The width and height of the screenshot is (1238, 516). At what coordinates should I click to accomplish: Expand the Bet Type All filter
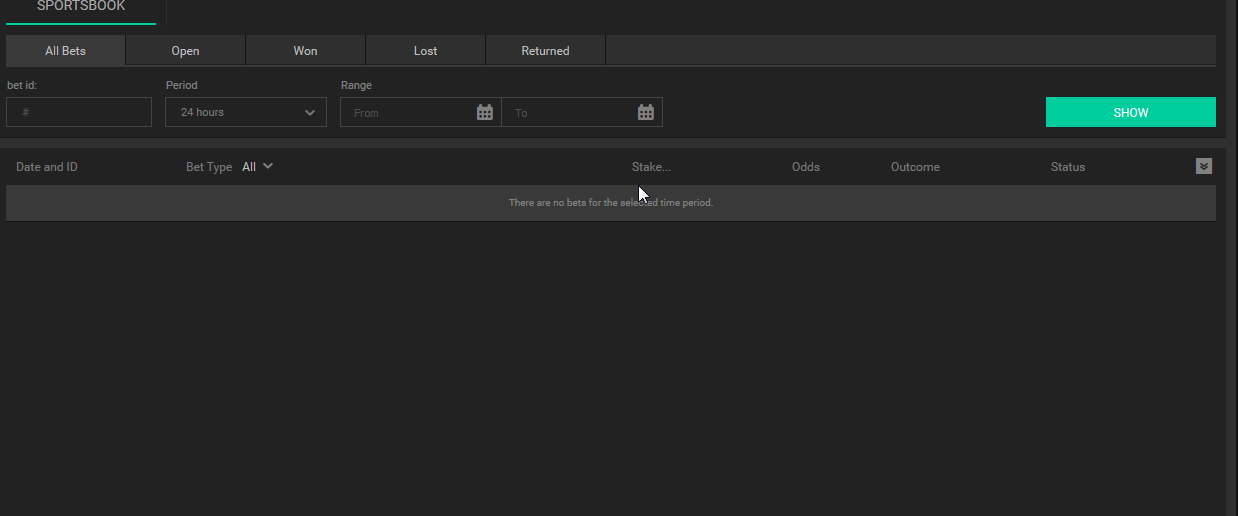(258, 167)
